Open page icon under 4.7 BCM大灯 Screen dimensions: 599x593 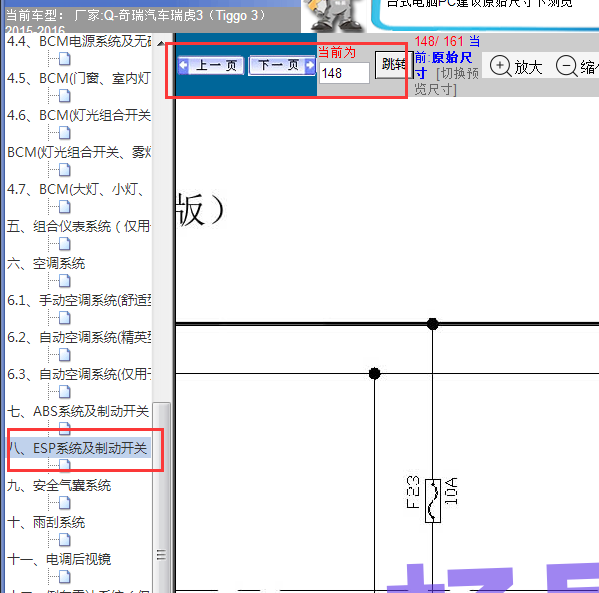(x=65, y=207)
